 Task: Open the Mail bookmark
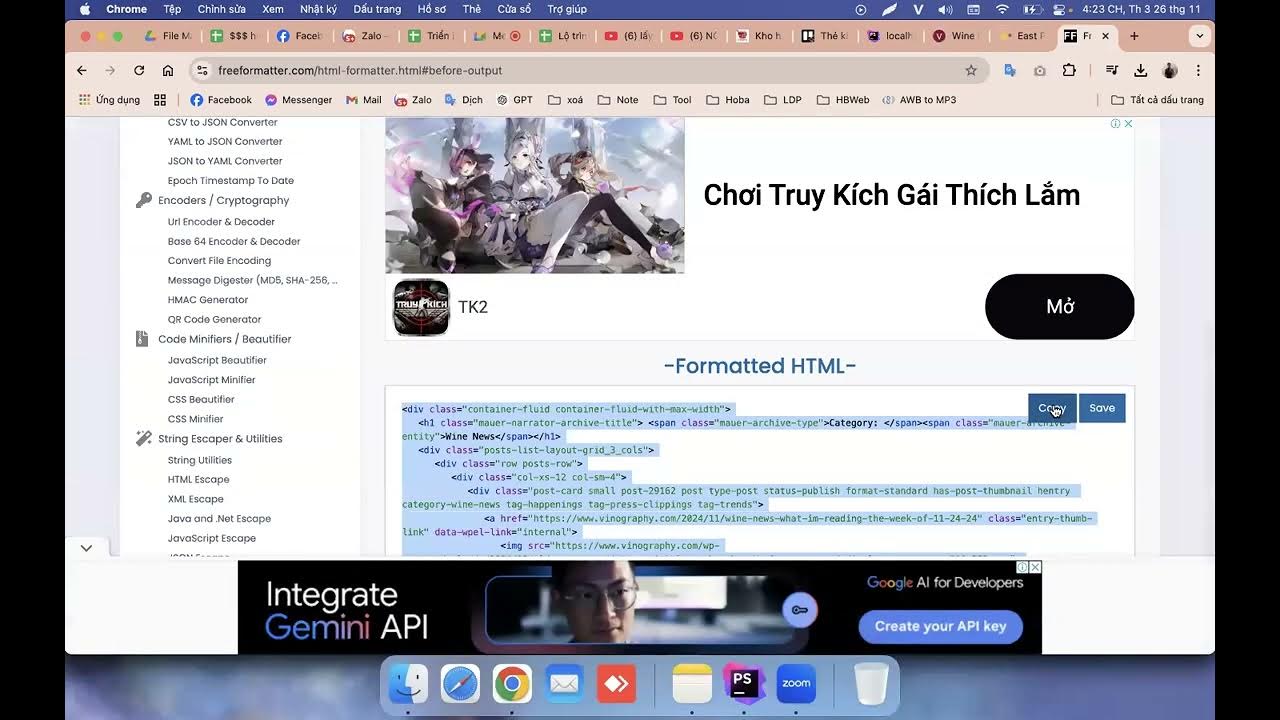[364, 100]
